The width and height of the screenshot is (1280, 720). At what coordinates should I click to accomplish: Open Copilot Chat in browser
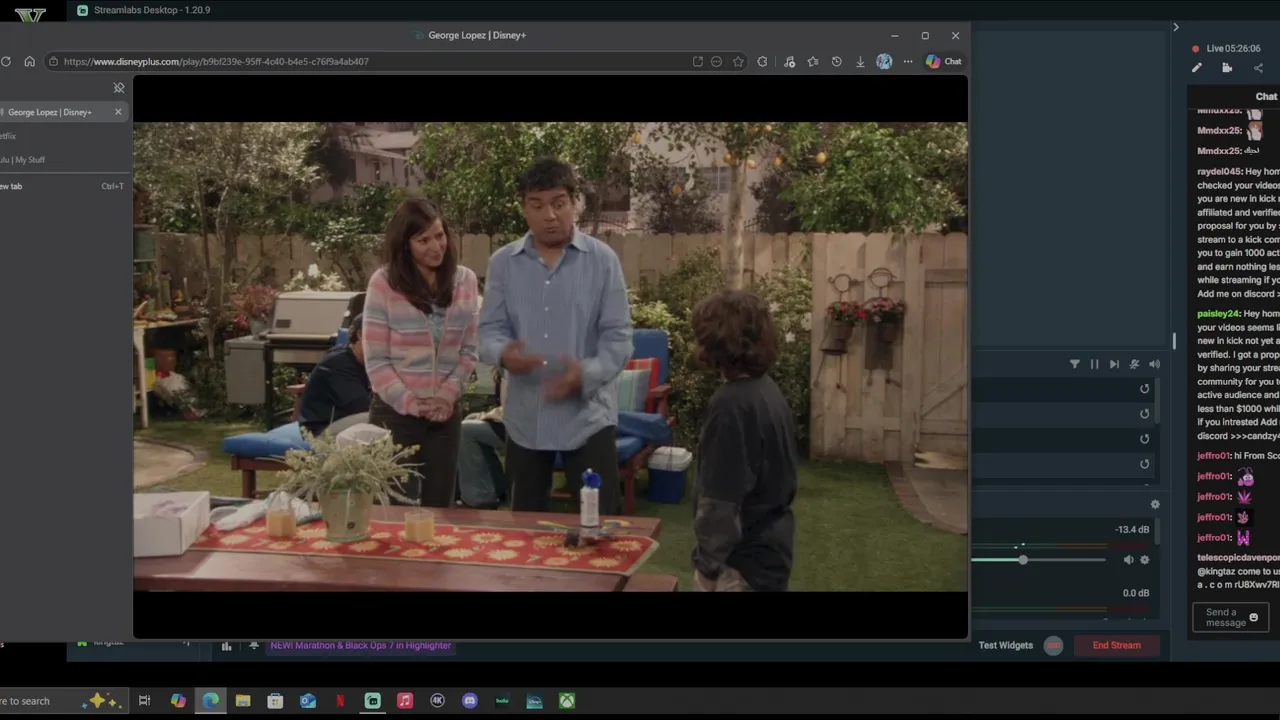coord(943,61)
